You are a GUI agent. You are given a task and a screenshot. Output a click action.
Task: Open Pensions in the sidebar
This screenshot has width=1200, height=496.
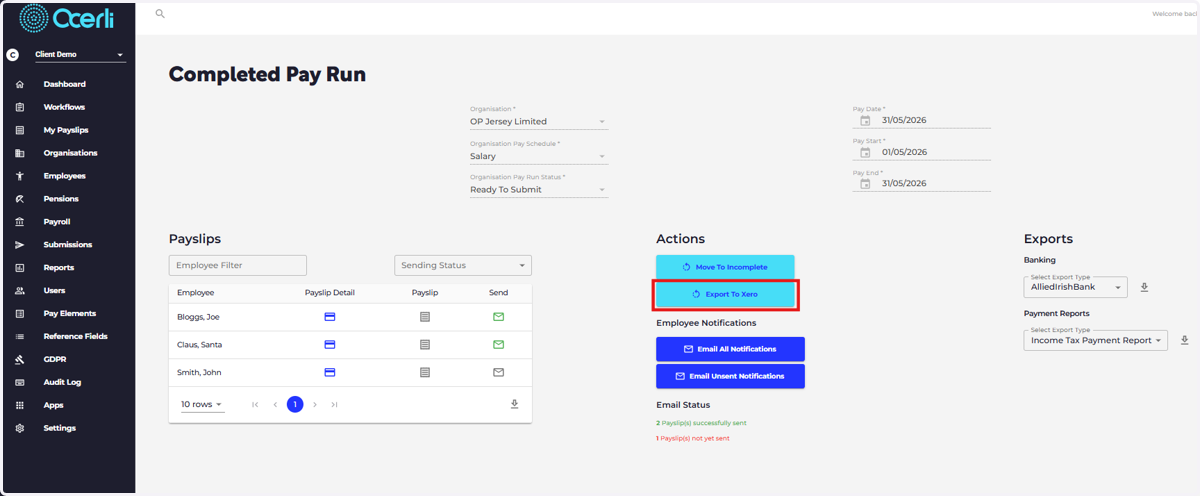(61, 199)
